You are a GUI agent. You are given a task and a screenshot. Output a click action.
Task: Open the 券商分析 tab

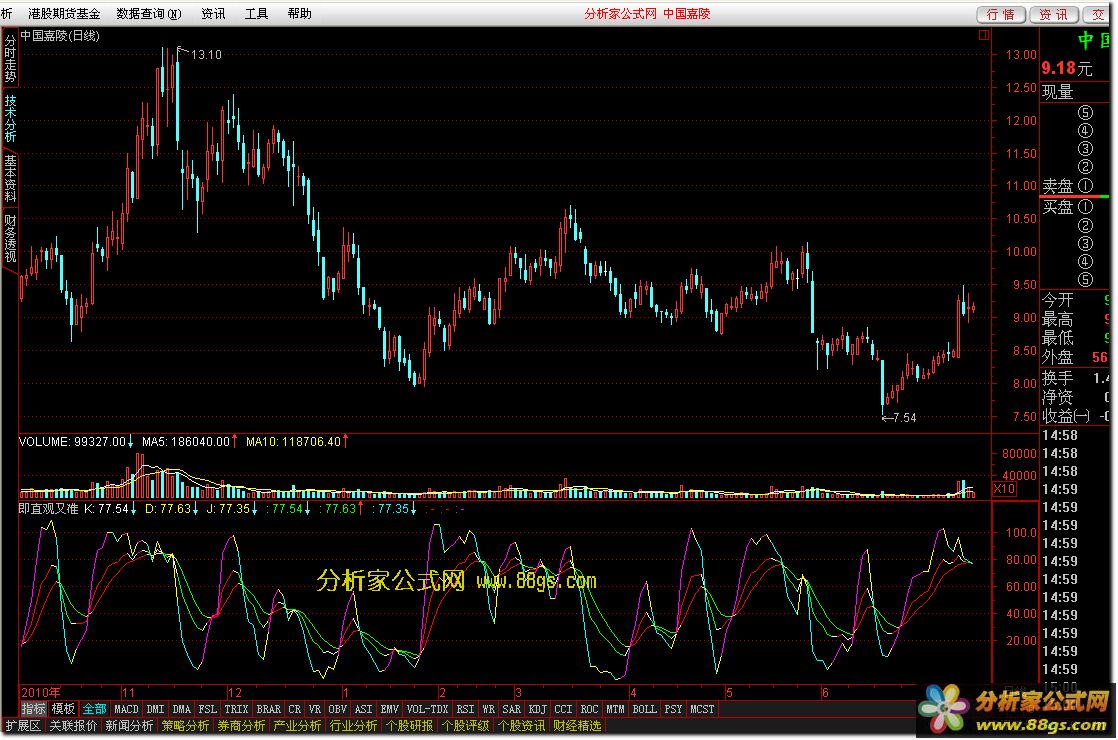[x=241, y=726]
